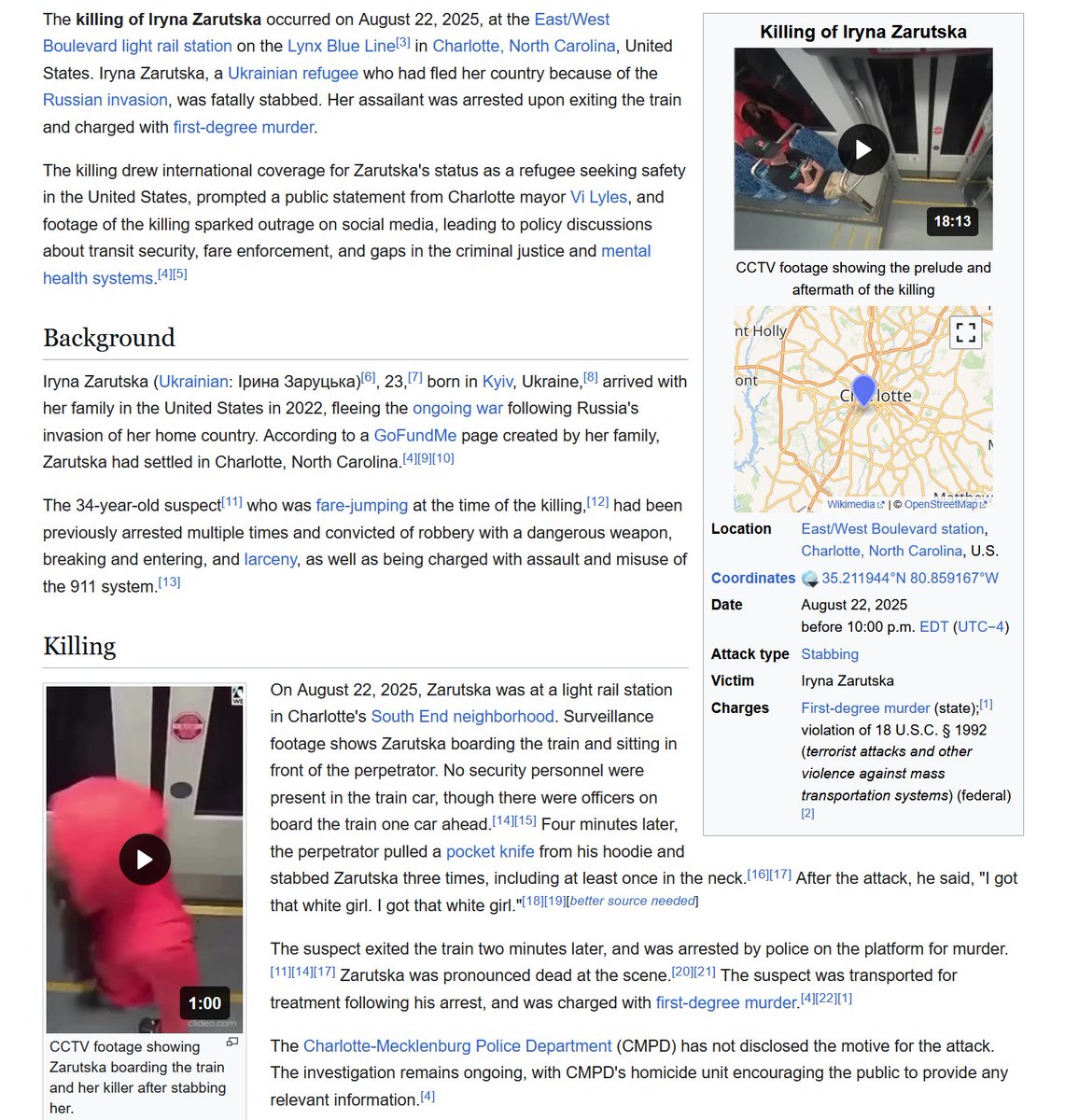Open the East/West Boulevard station link in infobox
This screenshot has height=1120, width=1065.
point(892,528)
